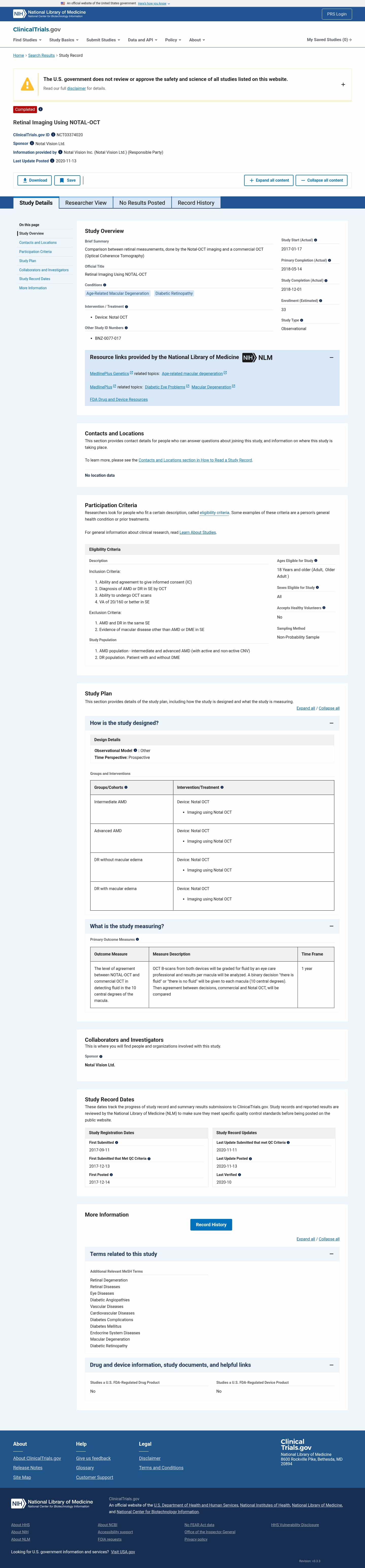Click the info icon beside ClinicalTrials.gov ID

click(x=53, y=134)
